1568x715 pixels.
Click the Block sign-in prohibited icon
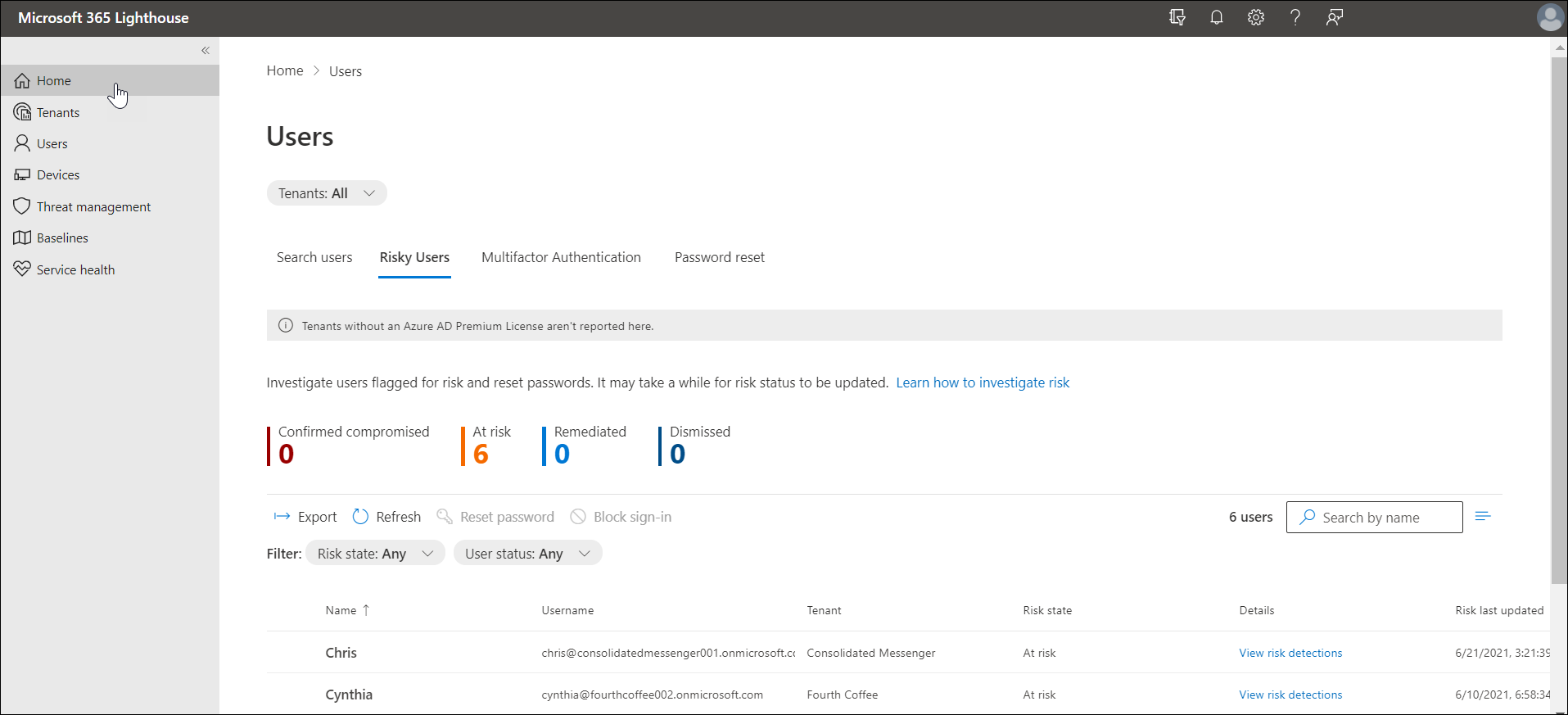(x=578, y=517)
